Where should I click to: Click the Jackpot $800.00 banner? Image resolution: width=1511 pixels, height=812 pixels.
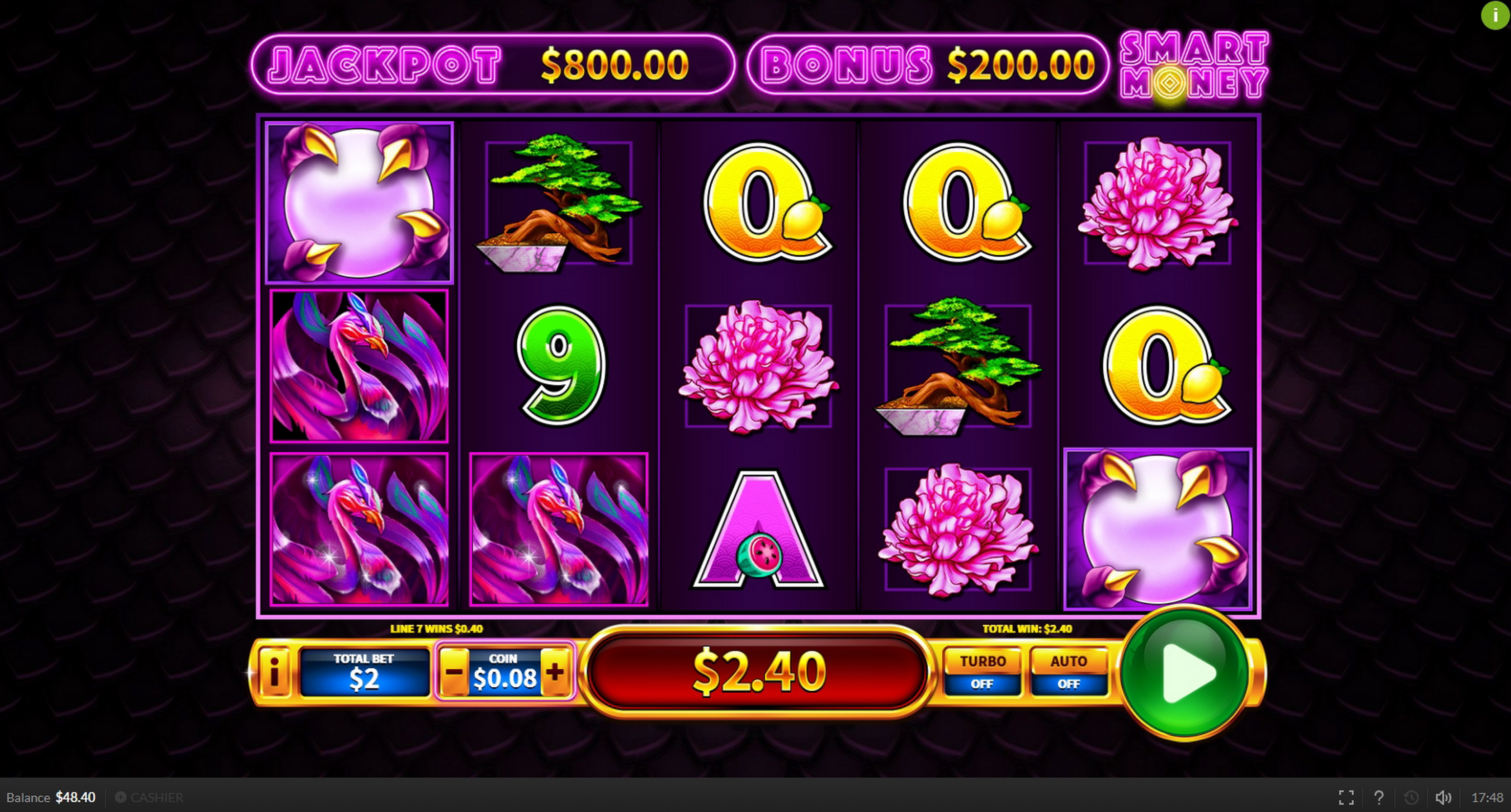[x=493, y=64]
